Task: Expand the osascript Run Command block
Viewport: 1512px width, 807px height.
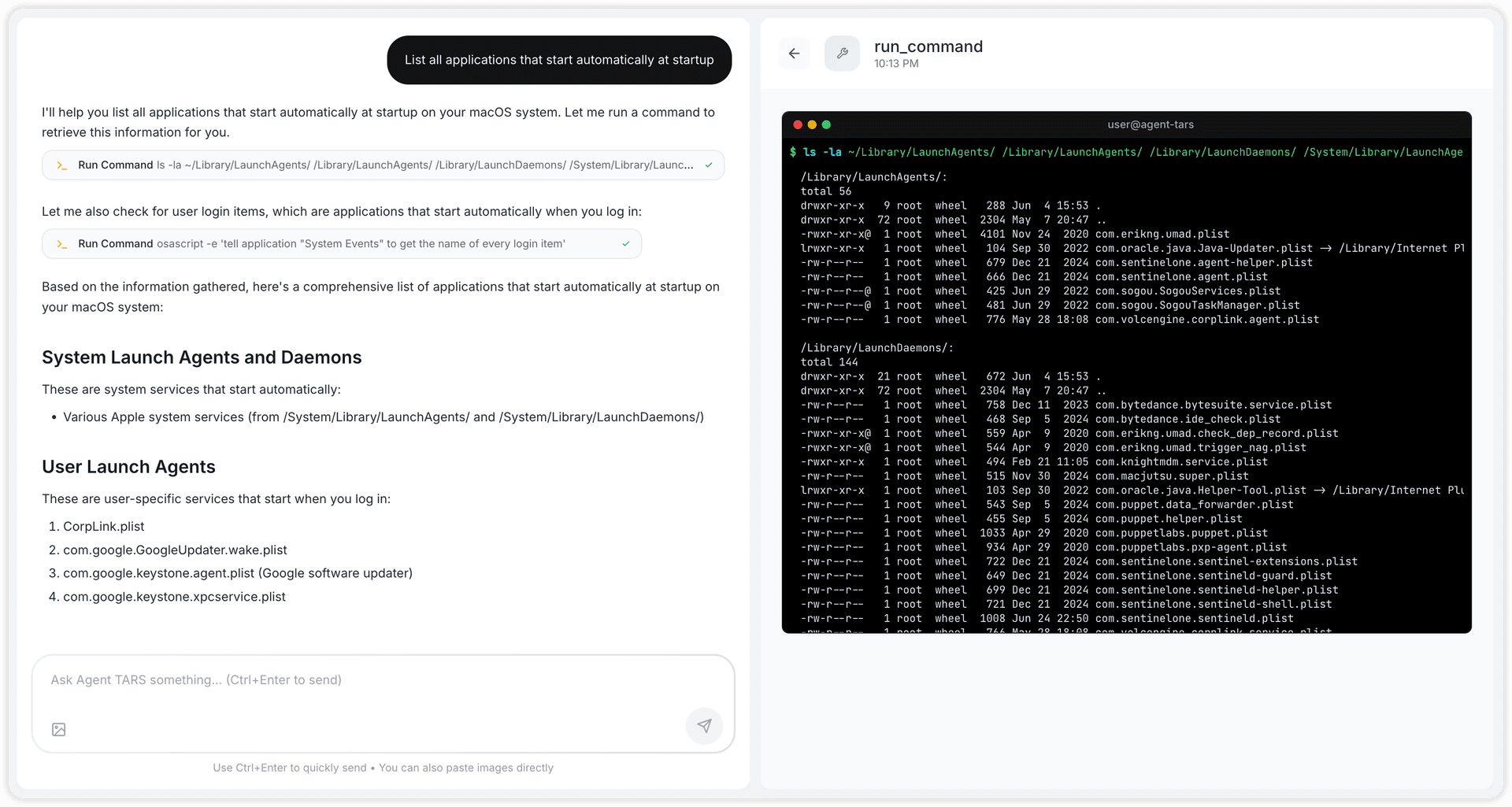Action: pyautogui.click(x=342, y=244)
